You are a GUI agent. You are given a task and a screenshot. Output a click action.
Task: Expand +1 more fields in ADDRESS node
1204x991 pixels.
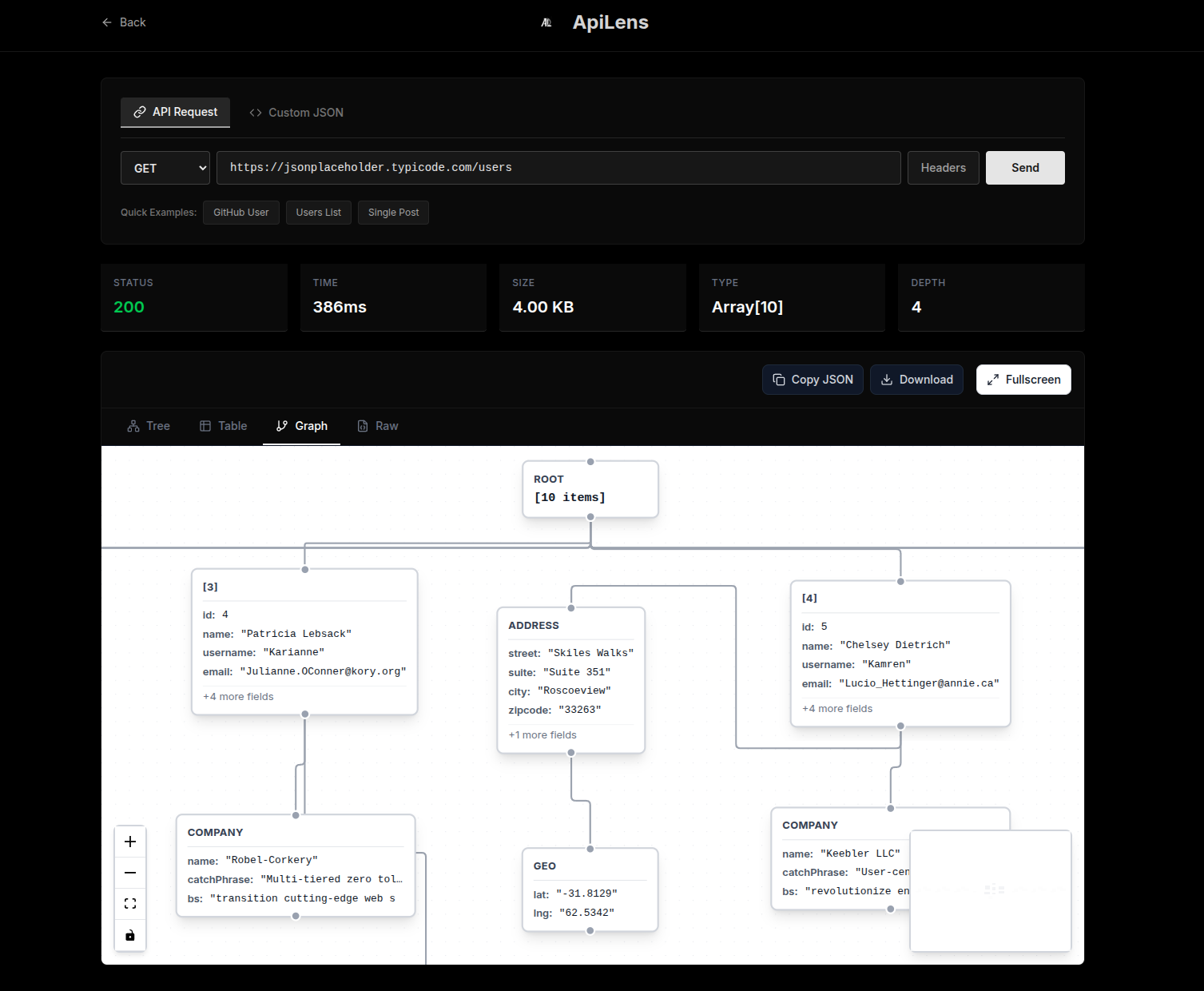[x=542, y=735]
